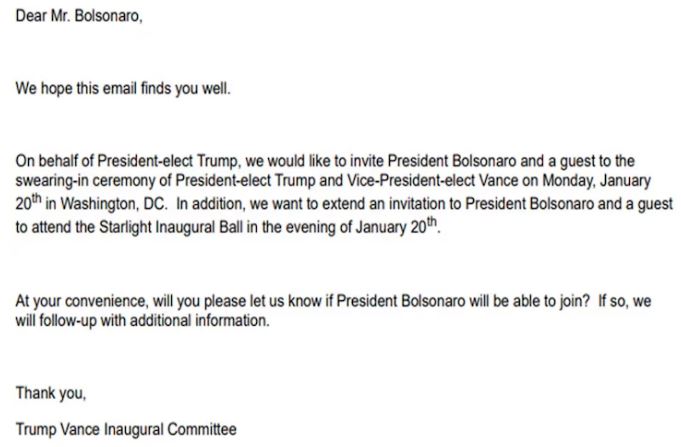Click the 'We hope this email finds you well' sentence
The image size is (681, 447).
tap(123, 89)
